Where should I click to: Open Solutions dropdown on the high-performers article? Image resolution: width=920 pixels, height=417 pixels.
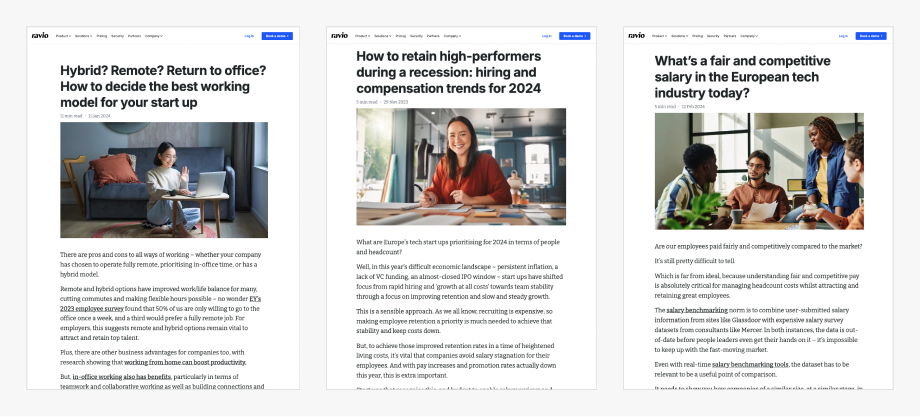382,36
